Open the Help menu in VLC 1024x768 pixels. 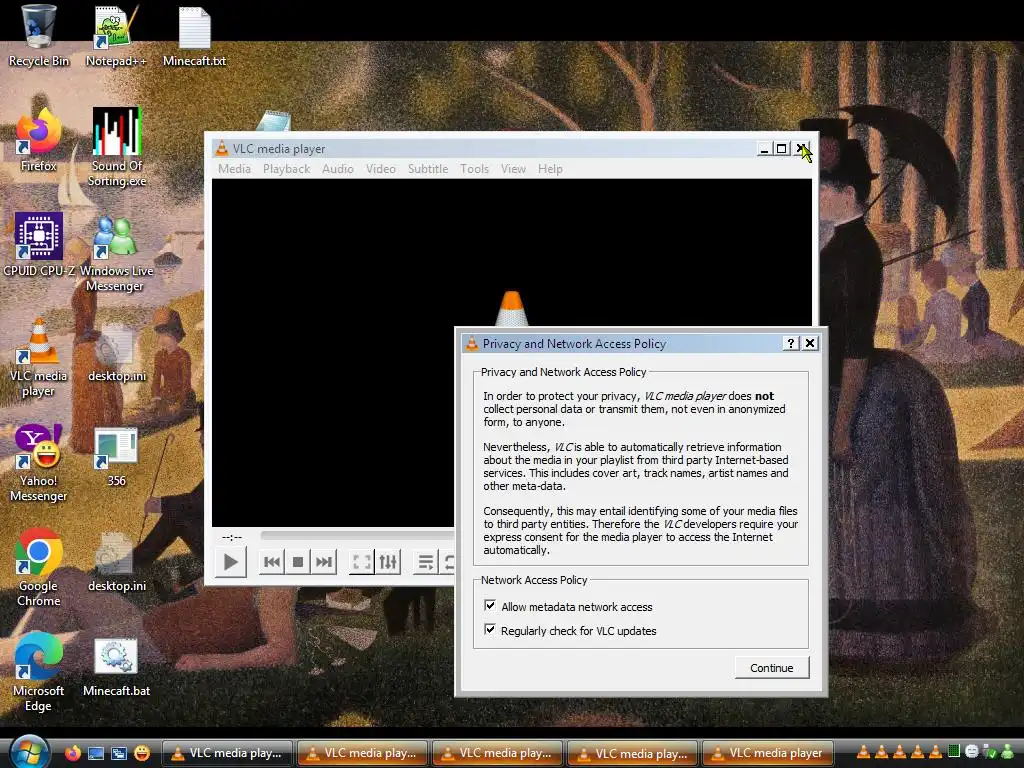[x=550, y=168]
